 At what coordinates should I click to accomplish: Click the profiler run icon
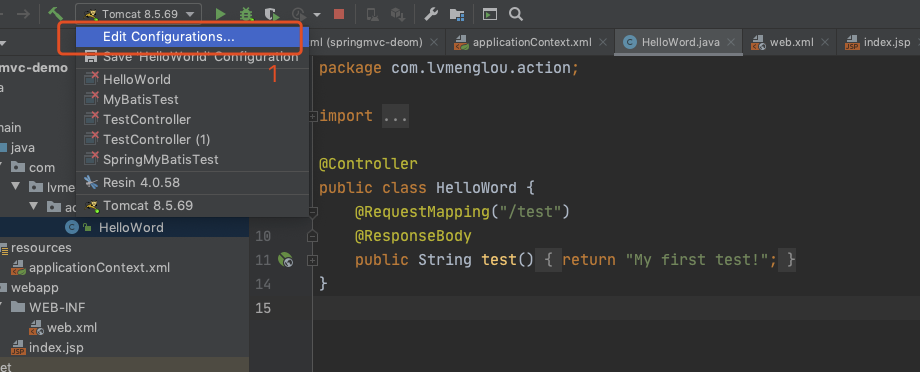coord(299,14)
